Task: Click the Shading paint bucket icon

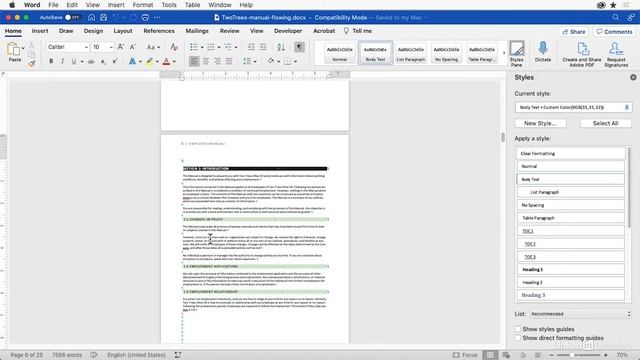Action: click(271, 61)
